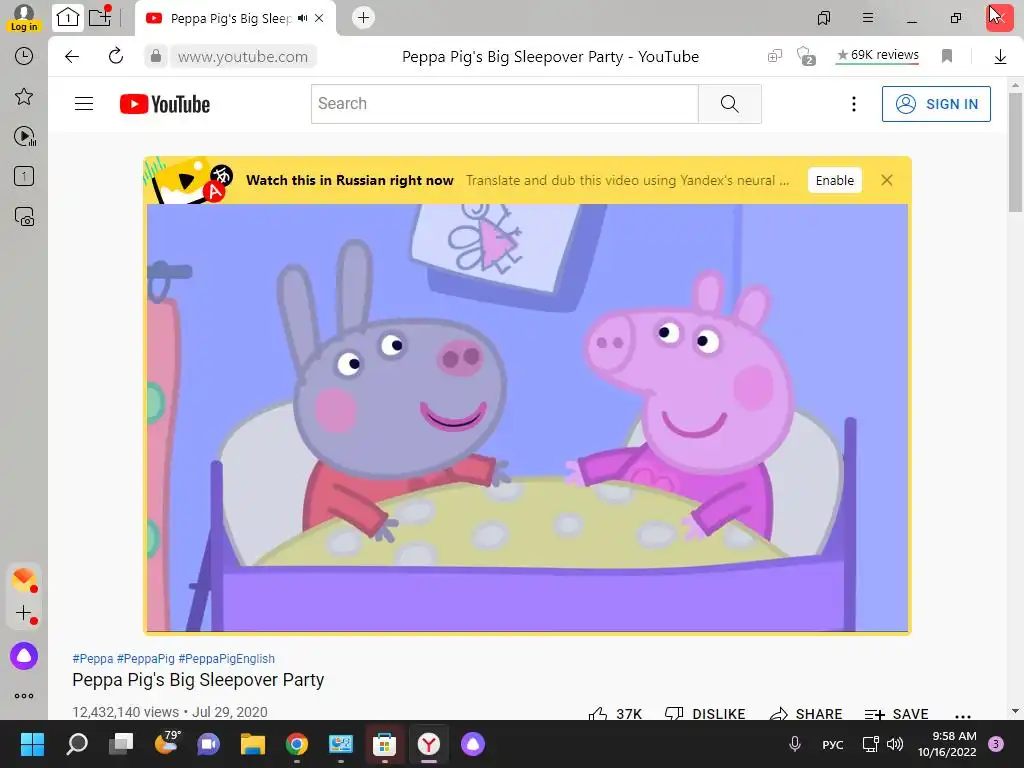Viewport: 1024px width, 768px height.
Task: Launch Alice assistant from the sidebar
Action: (24, 656)
